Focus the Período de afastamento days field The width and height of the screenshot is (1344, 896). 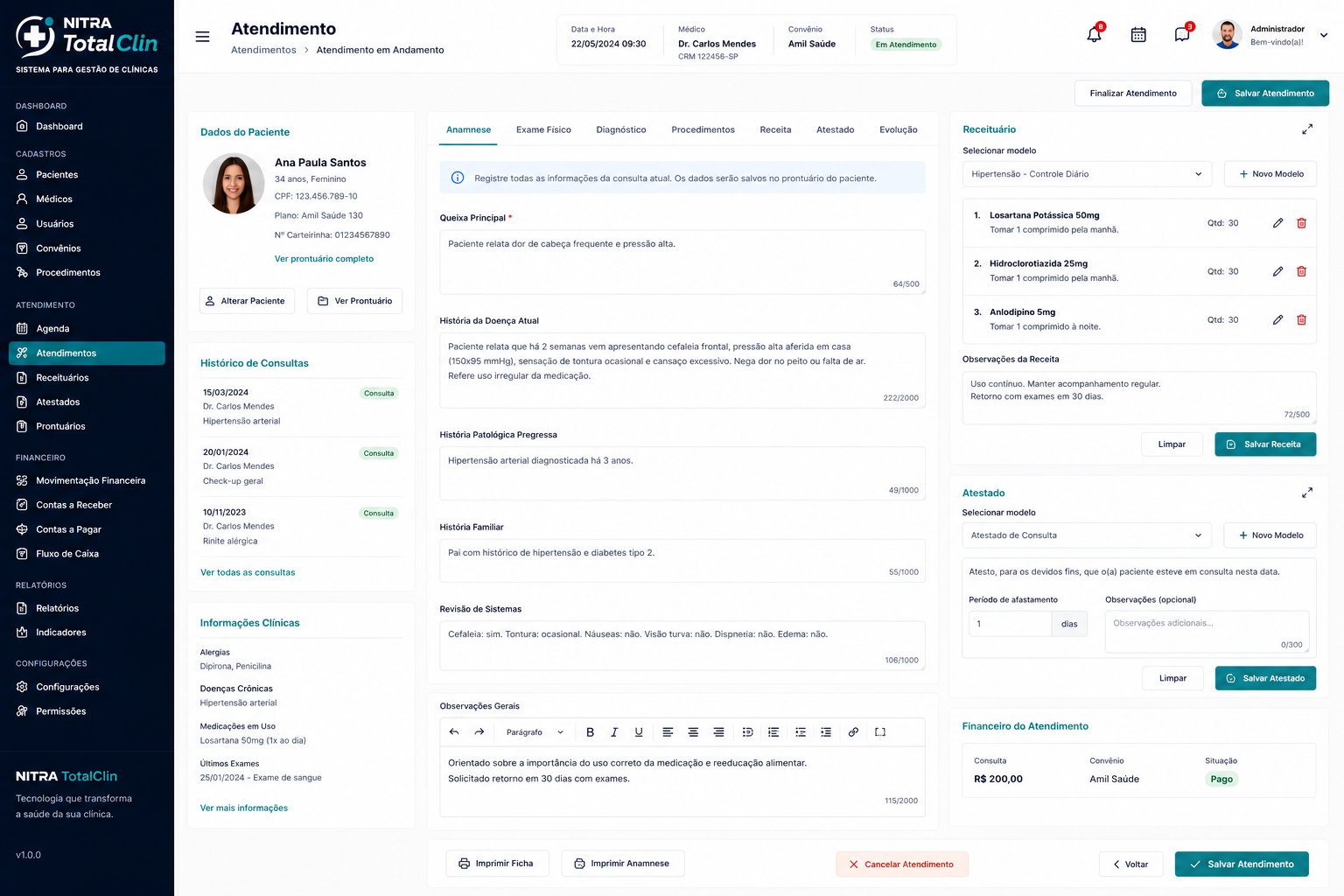pos(1011,624)
